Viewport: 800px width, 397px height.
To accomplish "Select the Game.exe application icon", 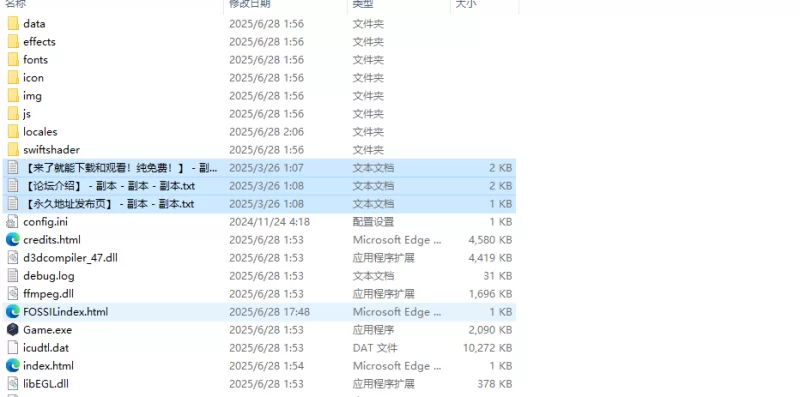I will (x=13, y=330).
